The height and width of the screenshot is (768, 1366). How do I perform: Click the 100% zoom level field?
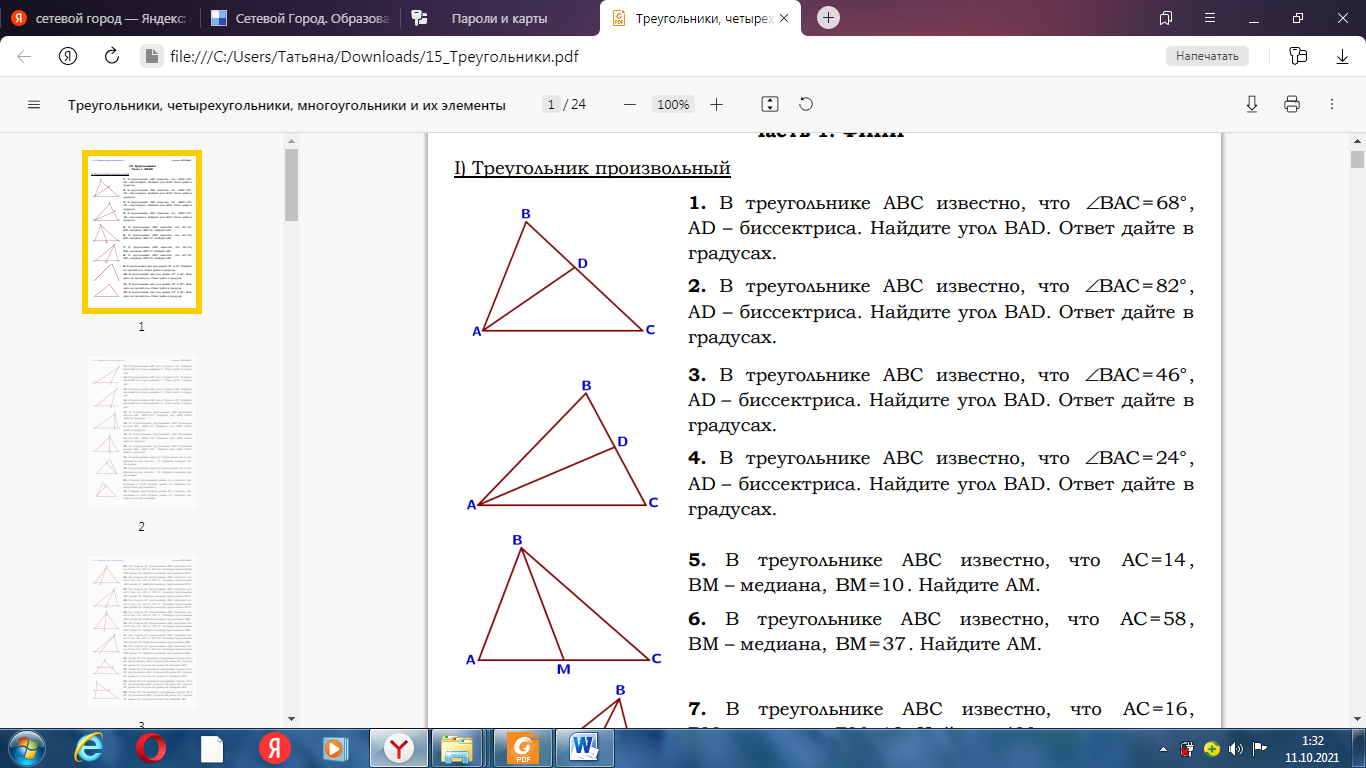pos(673,104)
